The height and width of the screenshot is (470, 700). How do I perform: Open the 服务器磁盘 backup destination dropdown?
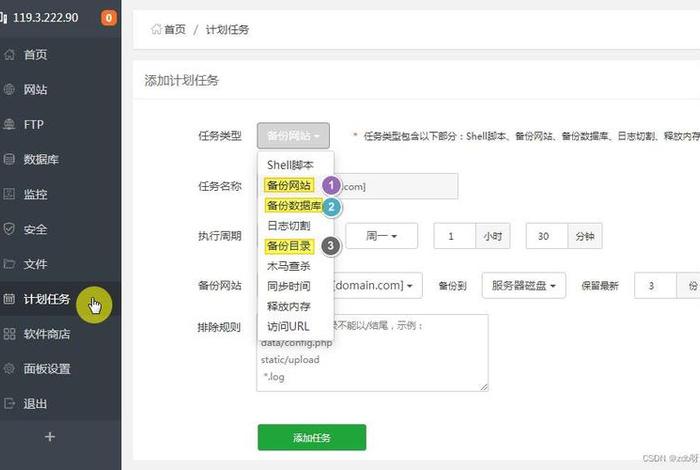(x=524, y=285)
